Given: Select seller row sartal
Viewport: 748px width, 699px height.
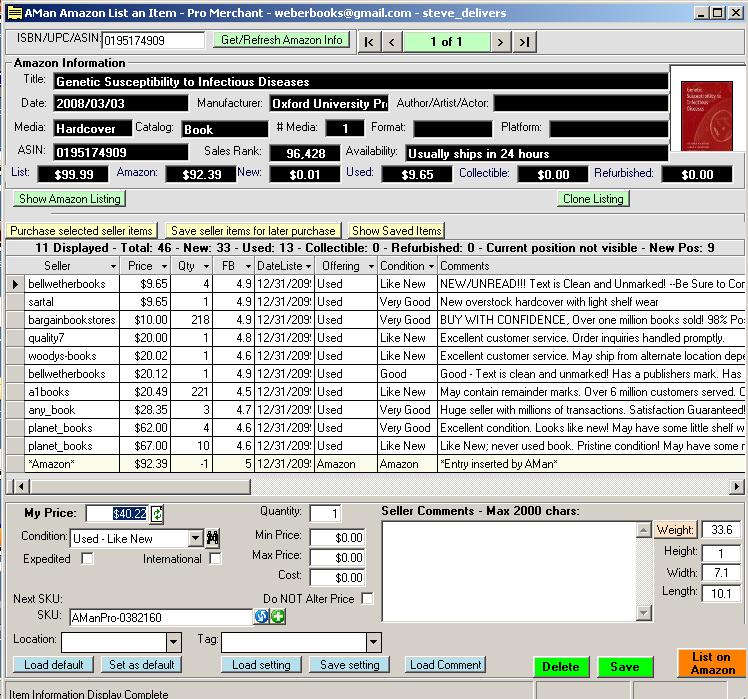Looking at the screenshot, I should [376, 302].
